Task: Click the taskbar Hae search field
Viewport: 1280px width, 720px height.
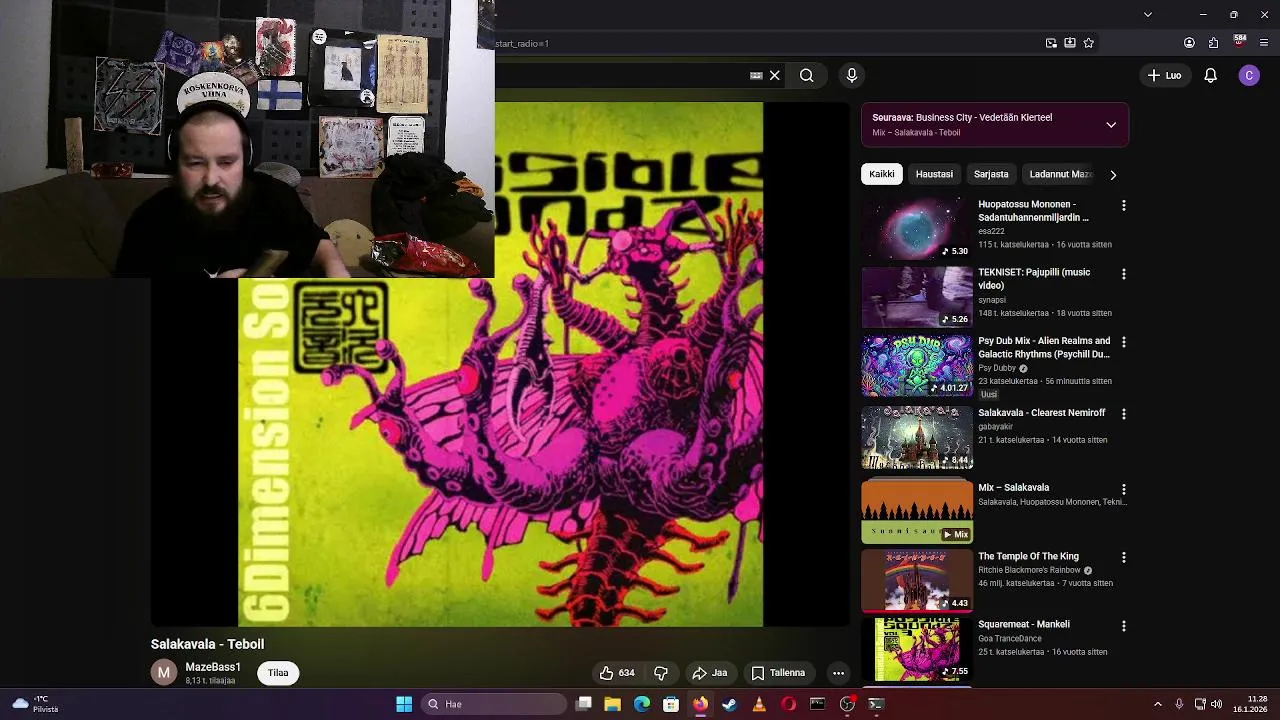Action: [495, 704]
